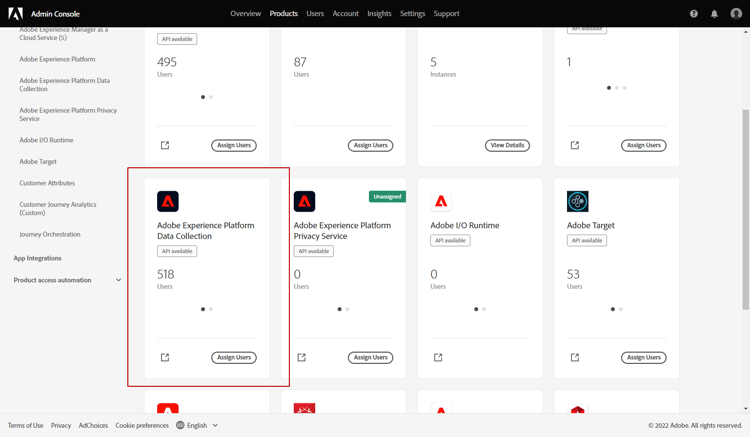Assign Users for Experience Platform Privacy Service
Screen dimensions: 750x437
pos(371,358)
